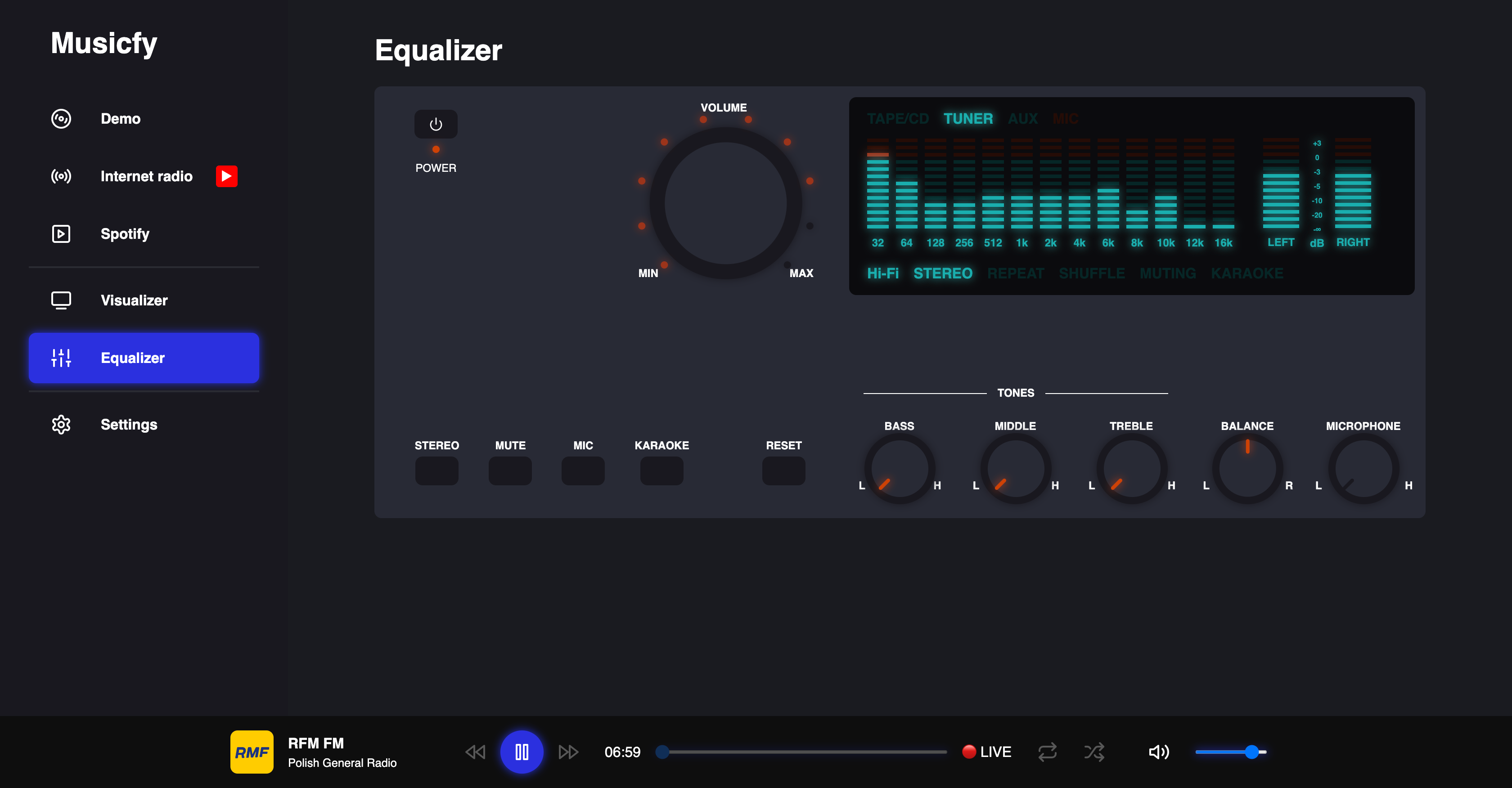The height and width of the screenshot is (788, 1512).
Task: Toggle the repeat icon in player bar
Action: pyautogui.click(x=1047, y=752)
